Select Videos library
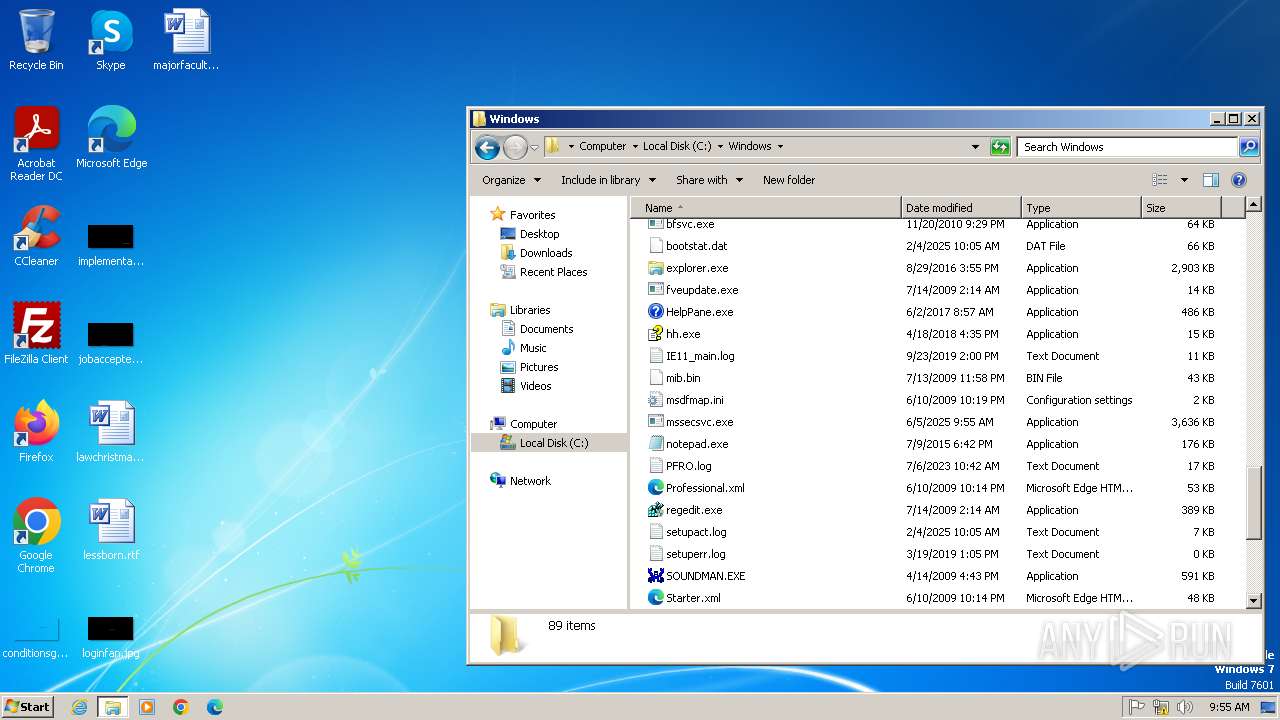The width and height of the screenshot is (1280, 720). click(x=535, y=386)
